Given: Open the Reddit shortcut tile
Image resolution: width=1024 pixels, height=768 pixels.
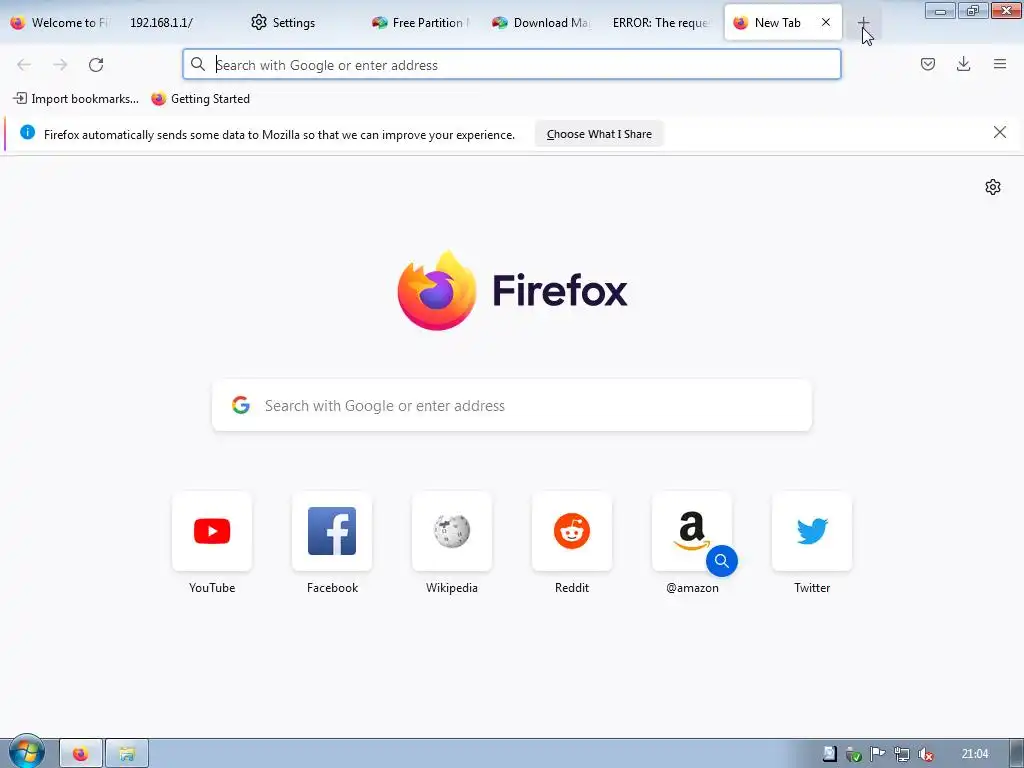Looking at the screenshot, I should (572, 531).
